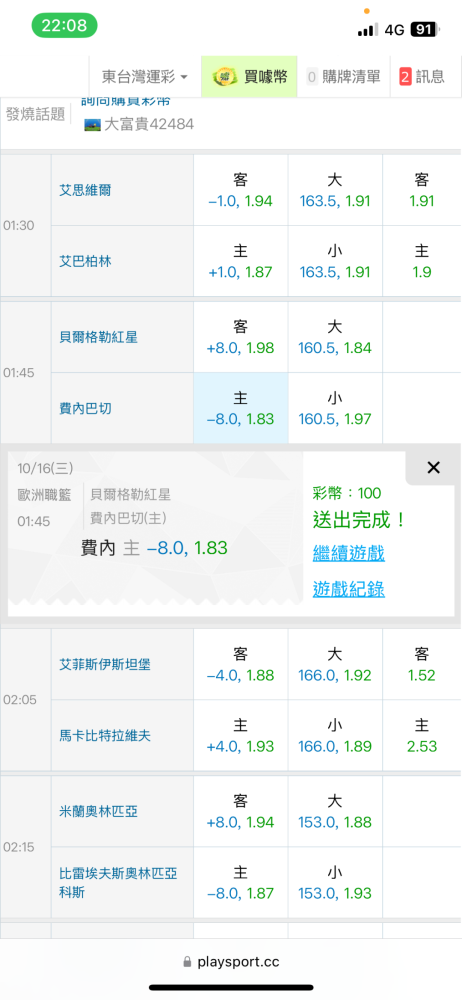The image size is (462, 1000).
Task: Click 遊戲紀錄 link
Action: (x=348, y=590)
